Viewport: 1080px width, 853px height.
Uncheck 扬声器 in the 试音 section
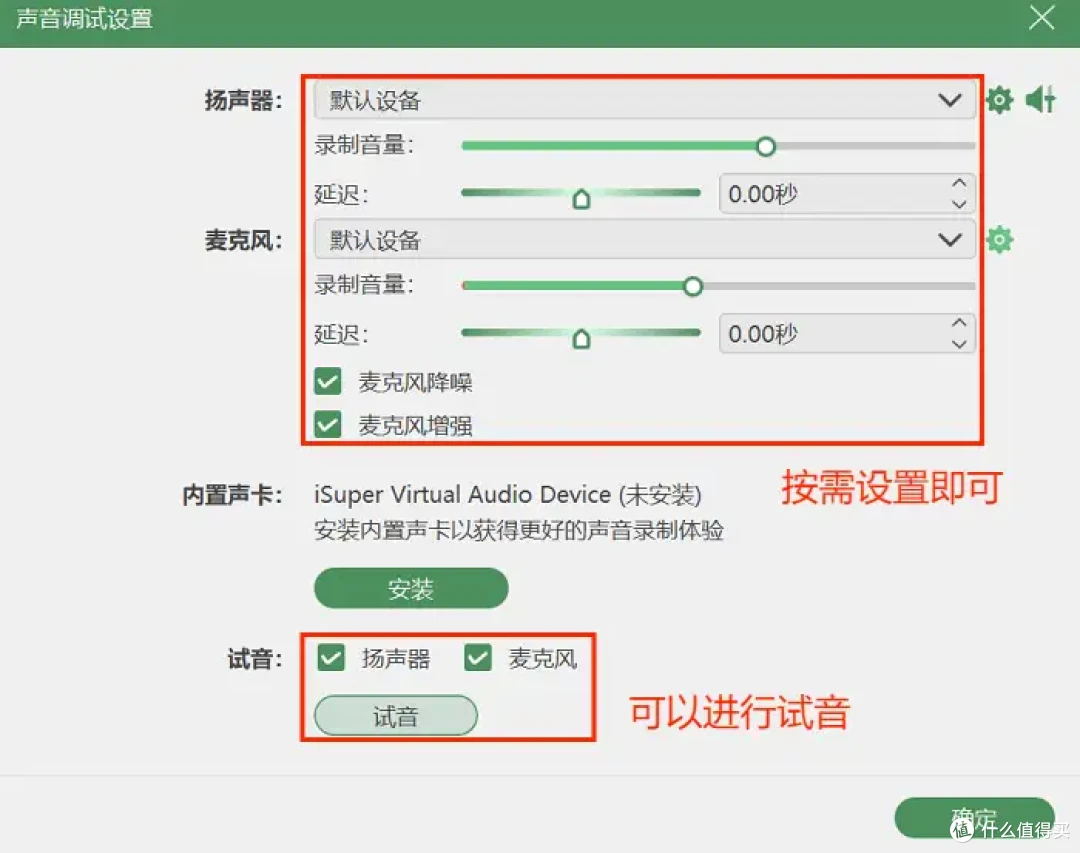coord(331,658)
